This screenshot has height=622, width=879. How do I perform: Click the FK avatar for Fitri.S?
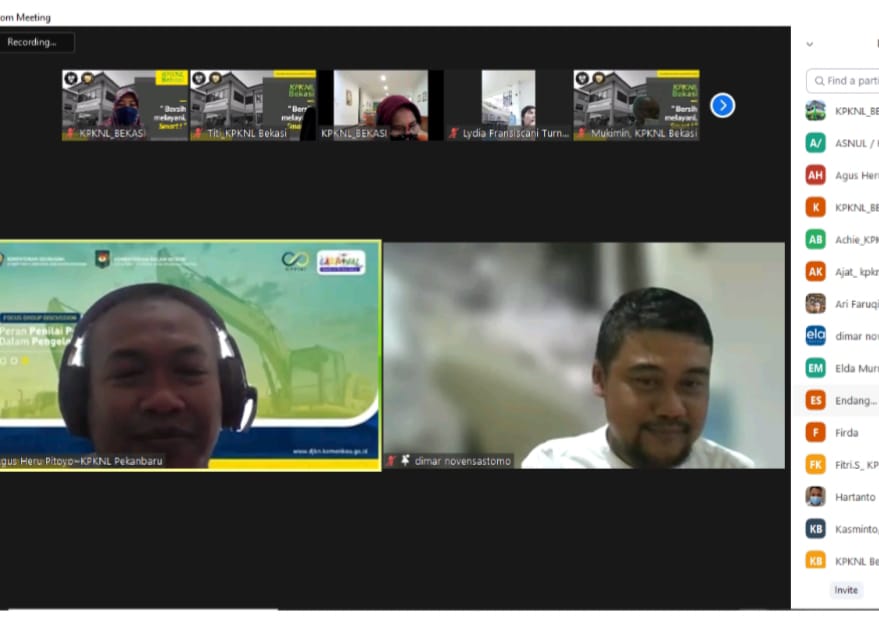tap(816, 464)
